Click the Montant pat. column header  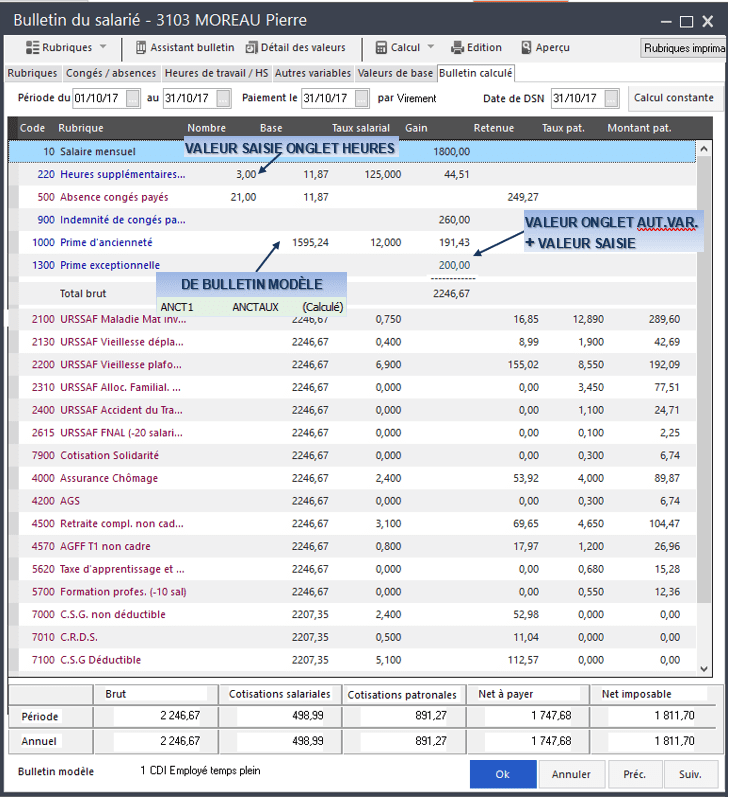point(639,128)
